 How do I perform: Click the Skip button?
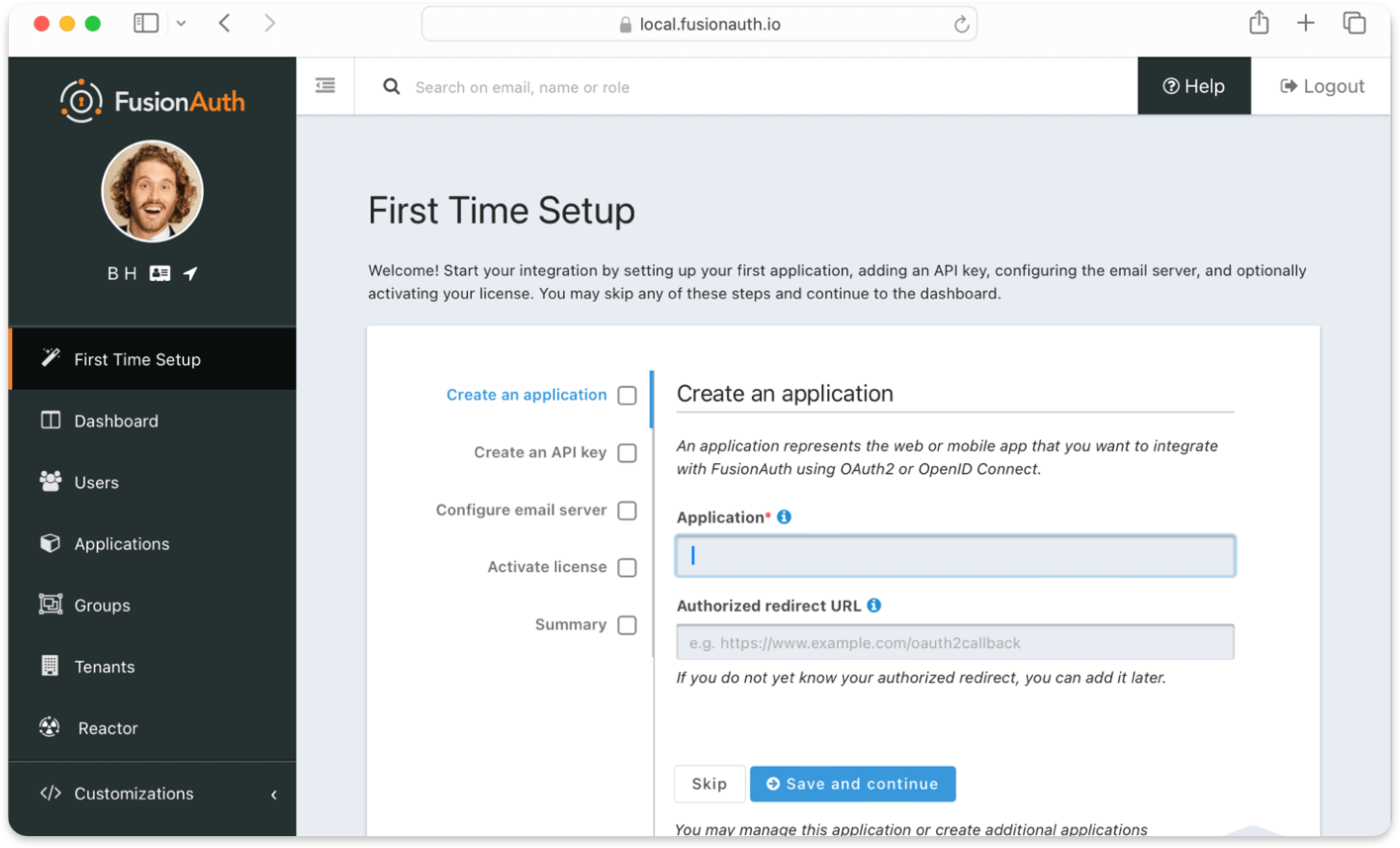click(709, 784)
